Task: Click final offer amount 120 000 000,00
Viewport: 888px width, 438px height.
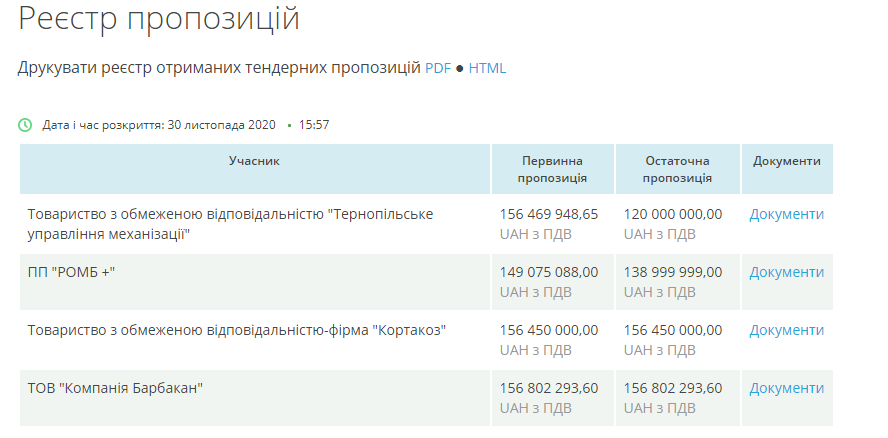Action: click(x=672, y=214)
